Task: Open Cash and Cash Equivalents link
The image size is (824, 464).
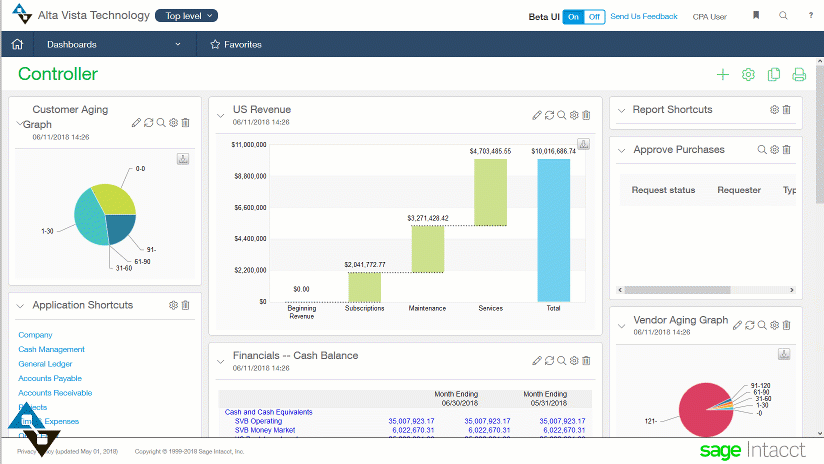Action: coord(269,412)
